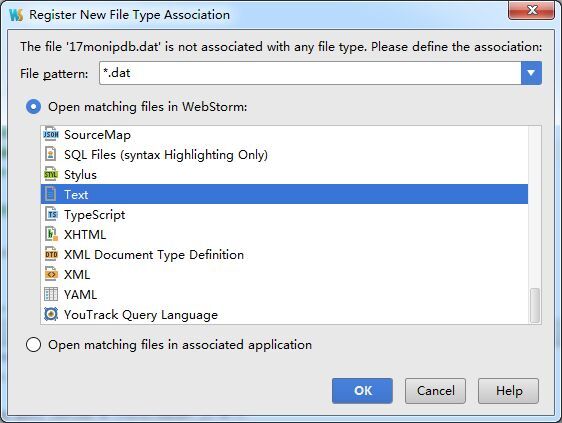Image resolution: width=562 pixels, height=423 pixels.
Task: Select the highlighted 'Text' file type
Action: click(x=284, y=194)
